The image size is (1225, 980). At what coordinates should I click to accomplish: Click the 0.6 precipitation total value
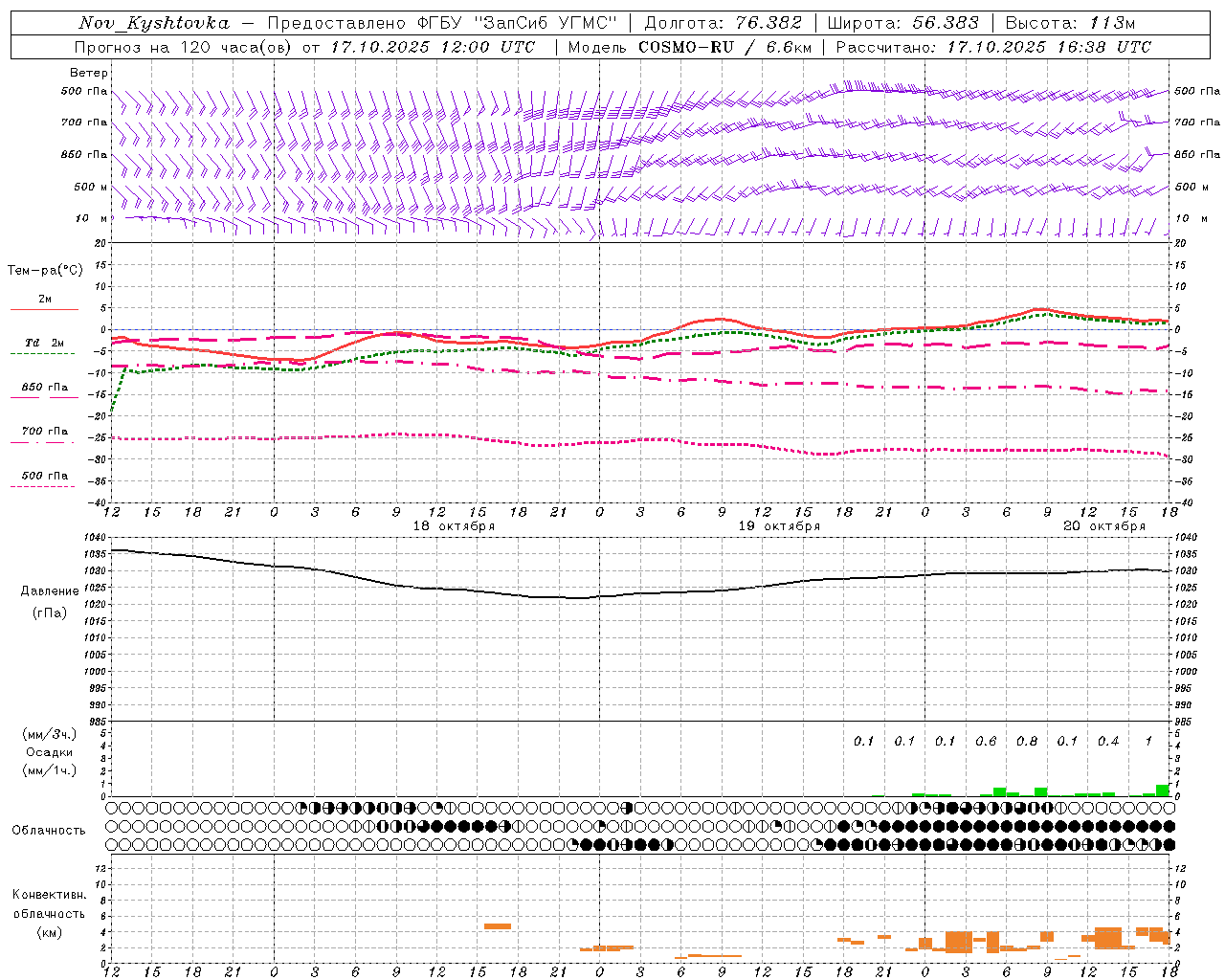point(986,742)
